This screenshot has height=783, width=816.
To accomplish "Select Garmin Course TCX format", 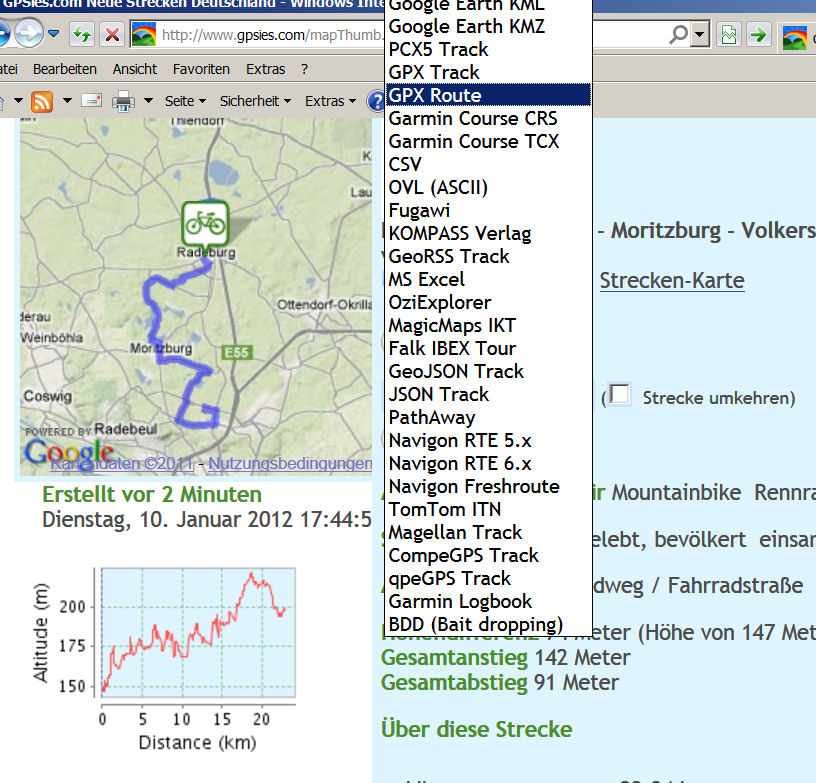I will click(489, 142).
